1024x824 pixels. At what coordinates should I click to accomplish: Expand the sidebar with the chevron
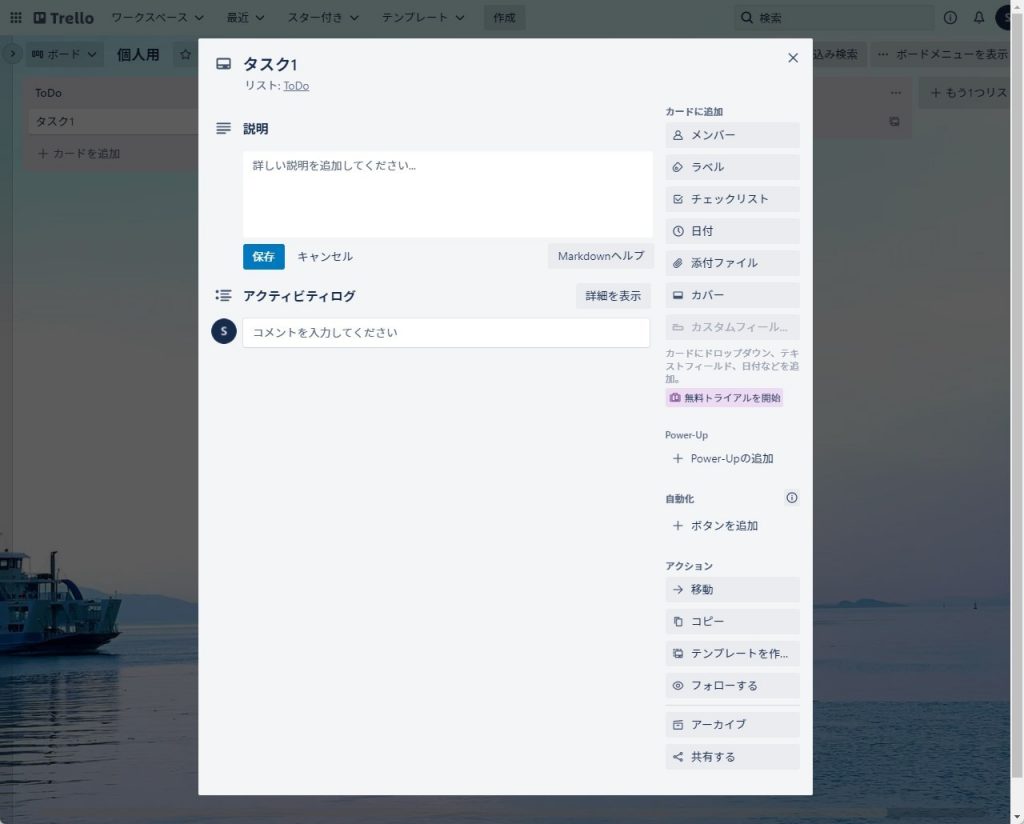pyautogui.click(x=12, y=54)
